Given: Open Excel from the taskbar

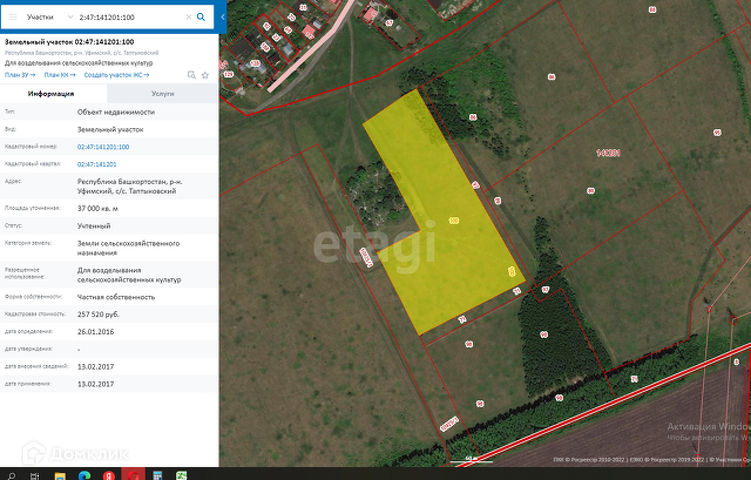Looking at the screenshot, I should (181, 474).
